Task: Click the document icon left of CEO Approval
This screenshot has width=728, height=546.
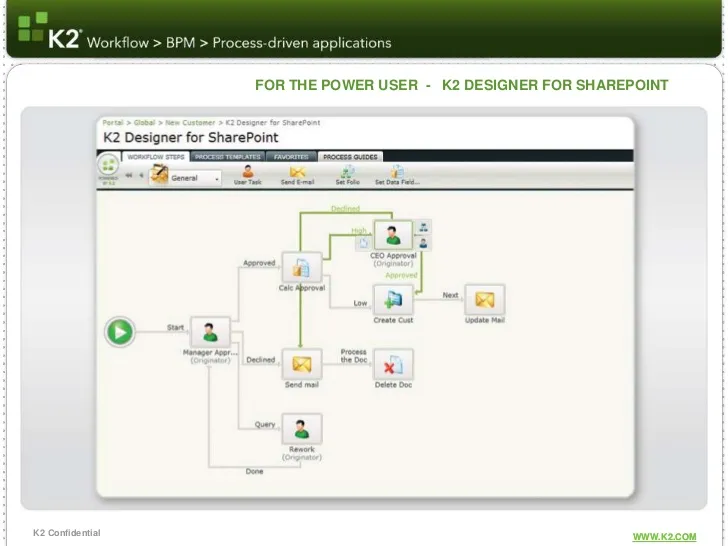Action: click(364, 243)
